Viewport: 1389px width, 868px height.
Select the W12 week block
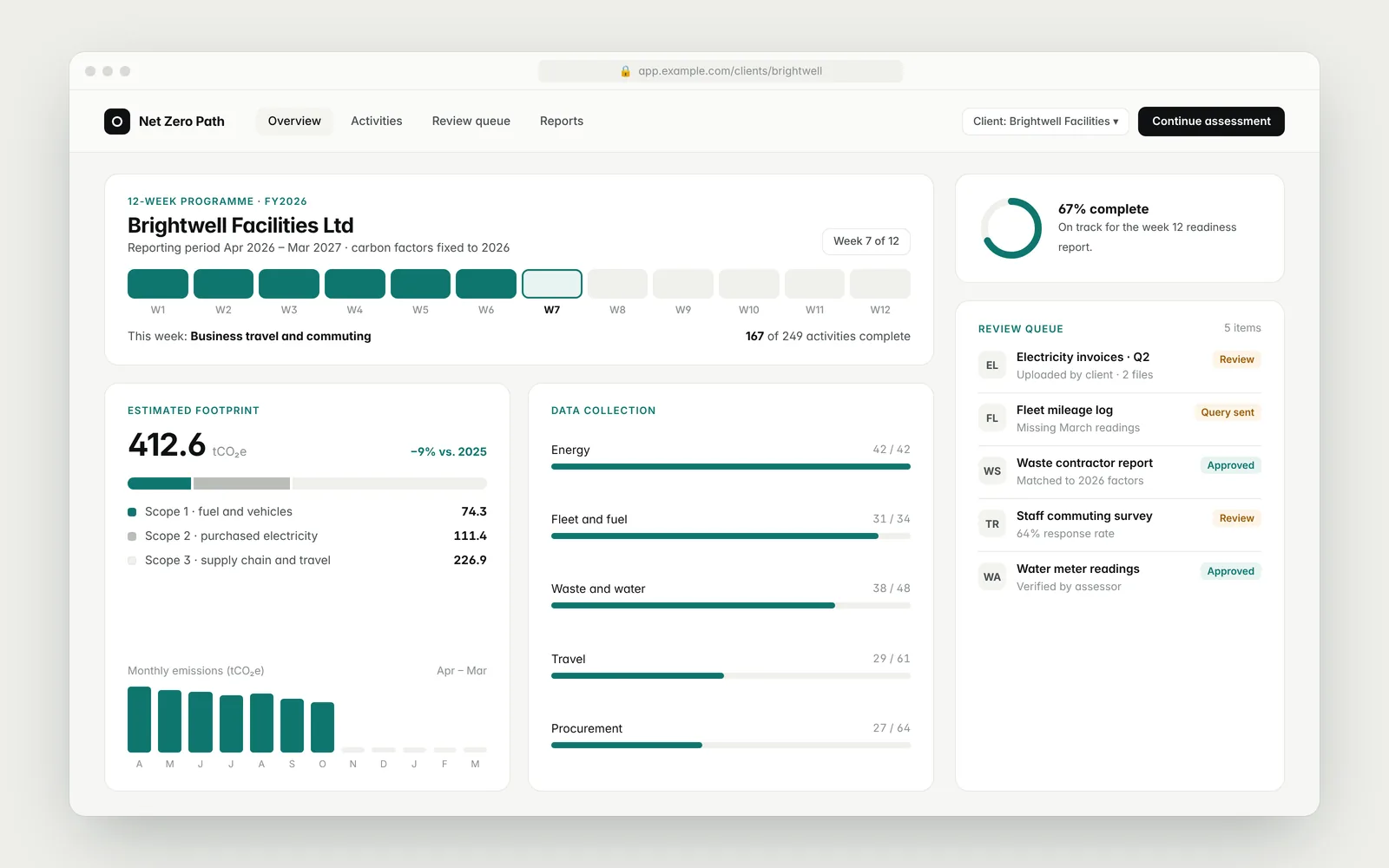[880, 284]
